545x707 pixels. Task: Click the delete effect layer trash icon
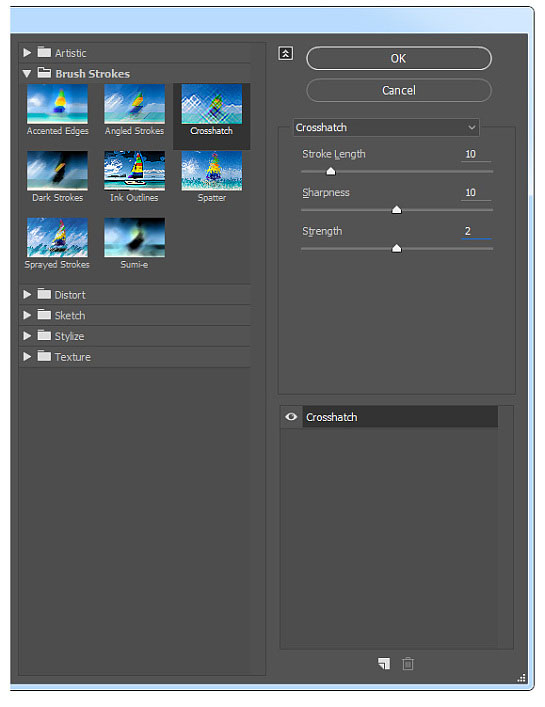(x=408, y=663)
